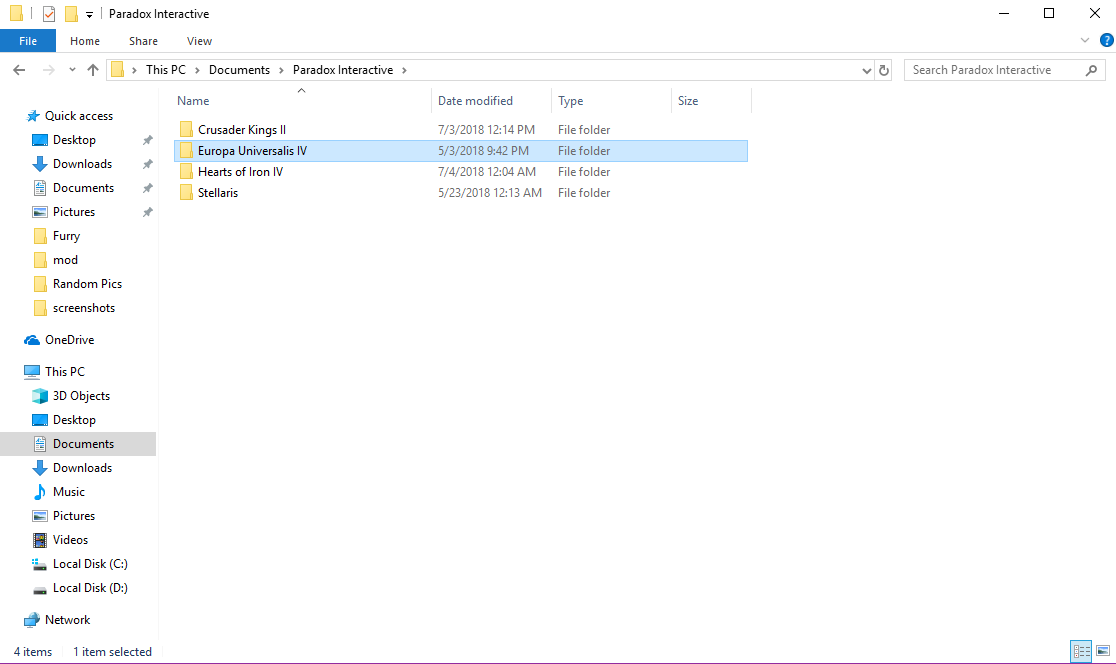Select the Hearts of Iron IV folder icon
Image resolution: width=1116 pixels, height=664 pixels.
point(186,172)
